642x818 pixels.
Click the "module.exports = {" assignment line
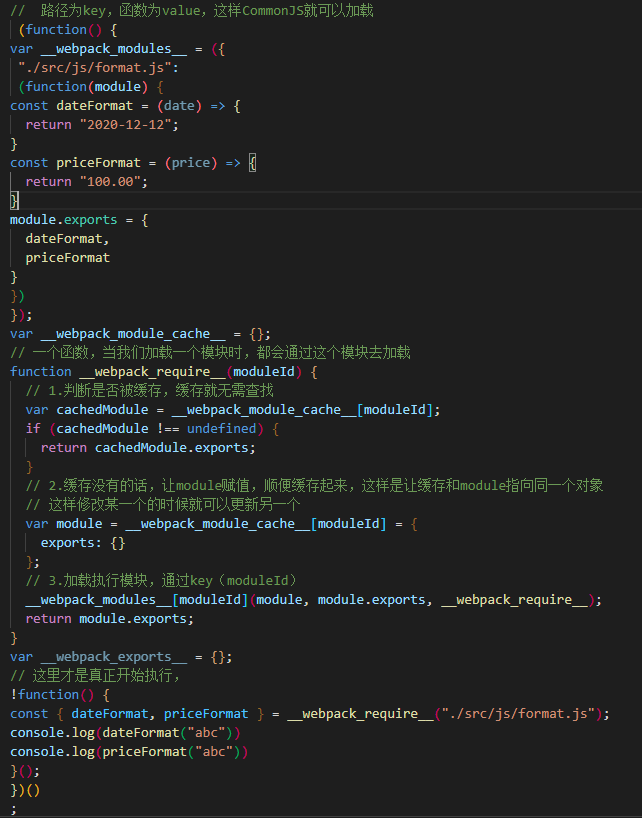click(x=79, y=220)
